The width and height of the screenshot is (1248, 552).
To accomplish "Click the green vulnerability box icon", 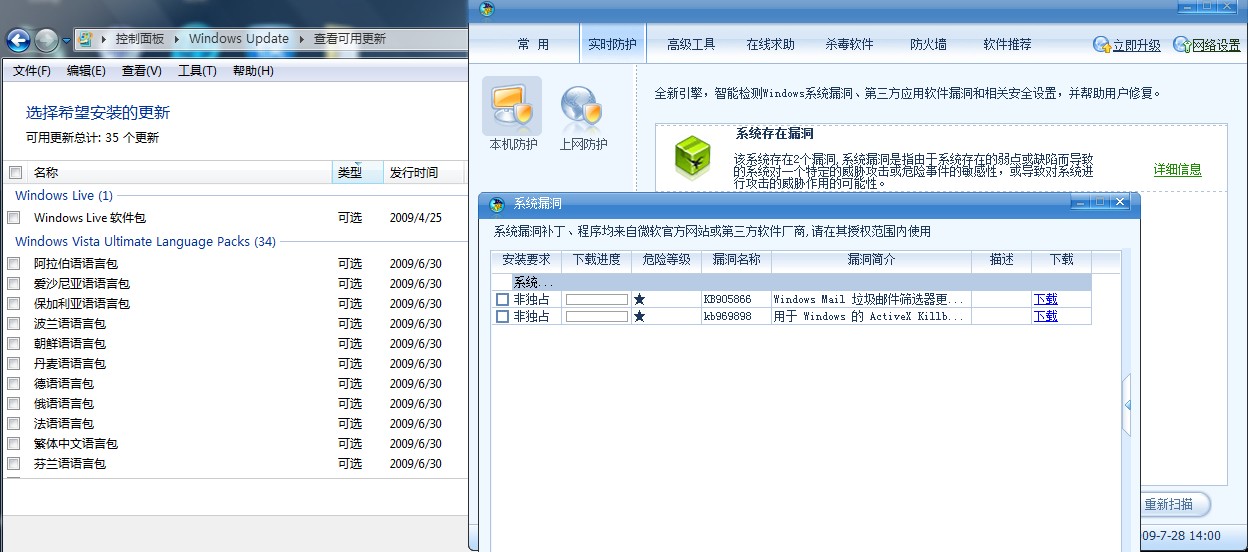I will click(692, 157).
